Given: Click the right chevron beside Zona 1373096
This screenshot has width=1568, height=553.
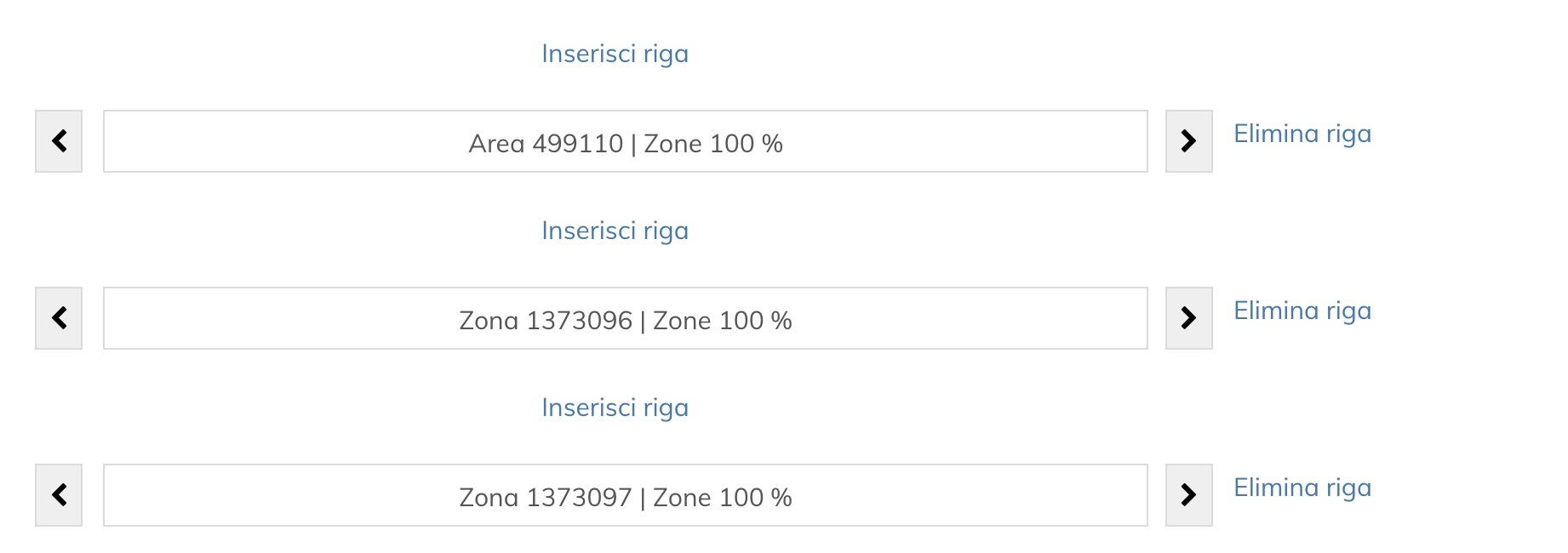Looking at the screenshot, I should [1187, 318].
